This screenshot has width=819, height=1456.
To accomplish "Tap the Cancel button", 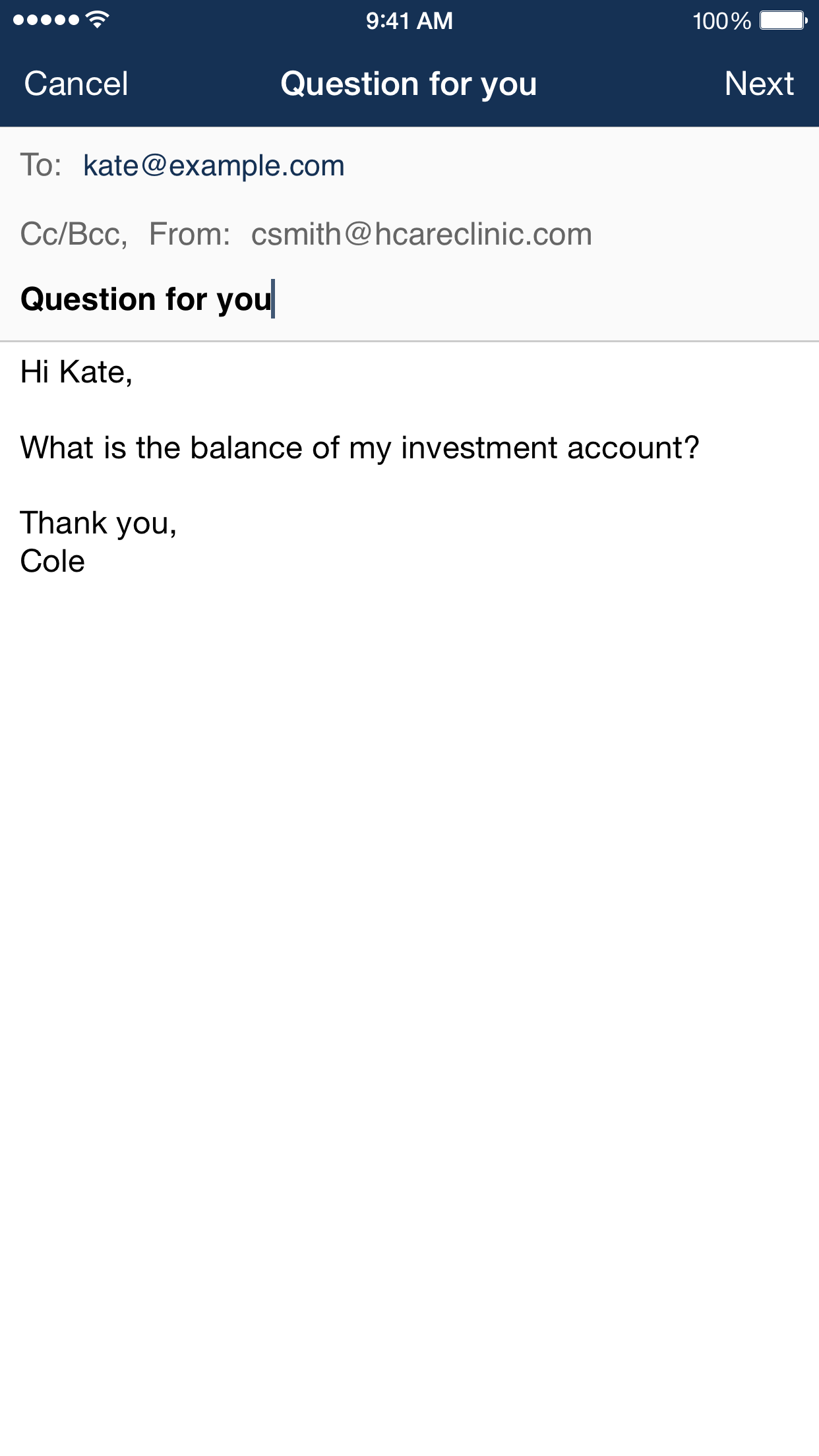I will click(x=76, y=84).
